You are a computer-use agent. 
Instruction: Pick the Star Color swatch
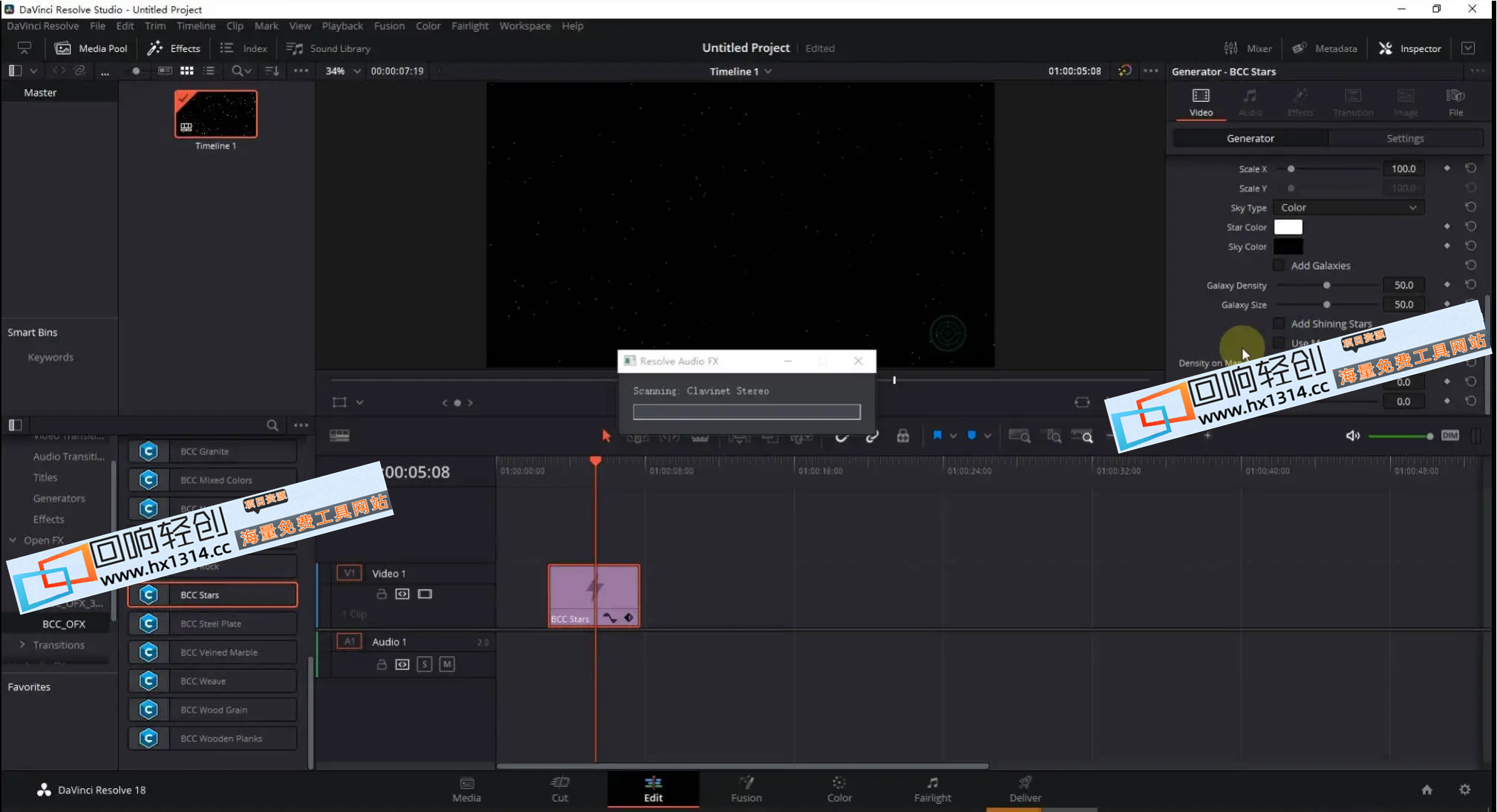coord(1288,227)
